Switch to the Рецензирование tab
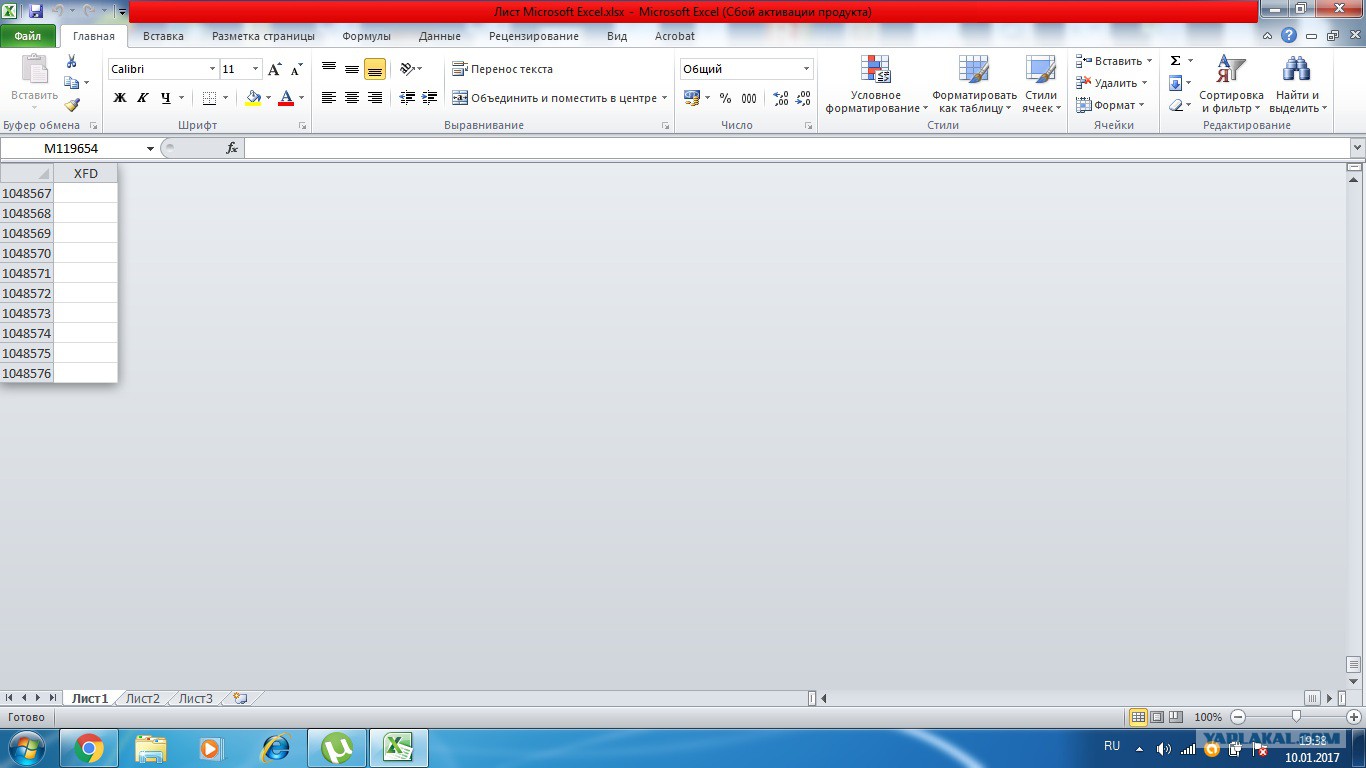 [534, 36]
